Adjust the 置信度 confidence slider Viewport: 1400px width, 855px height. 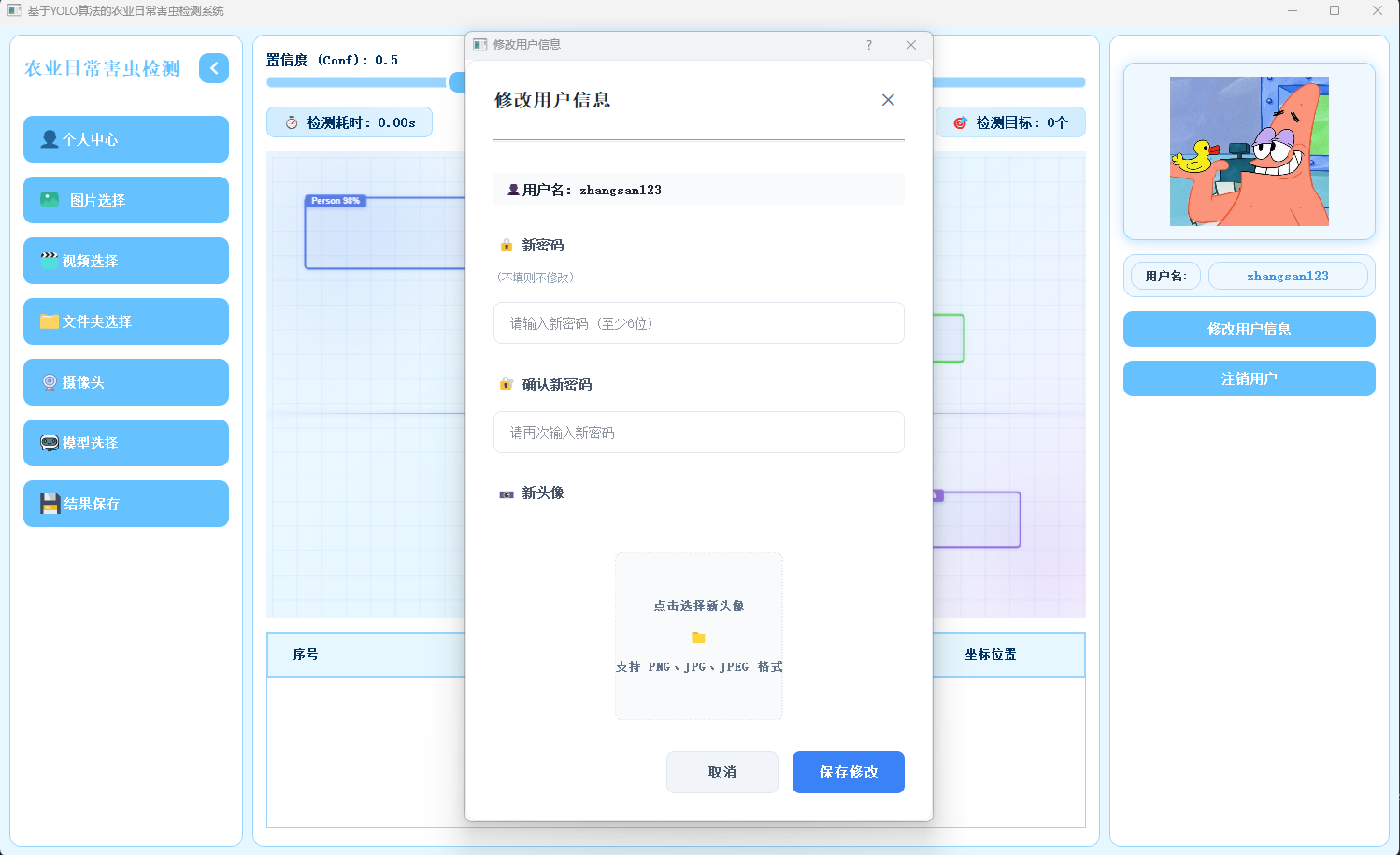click(457, 82)
